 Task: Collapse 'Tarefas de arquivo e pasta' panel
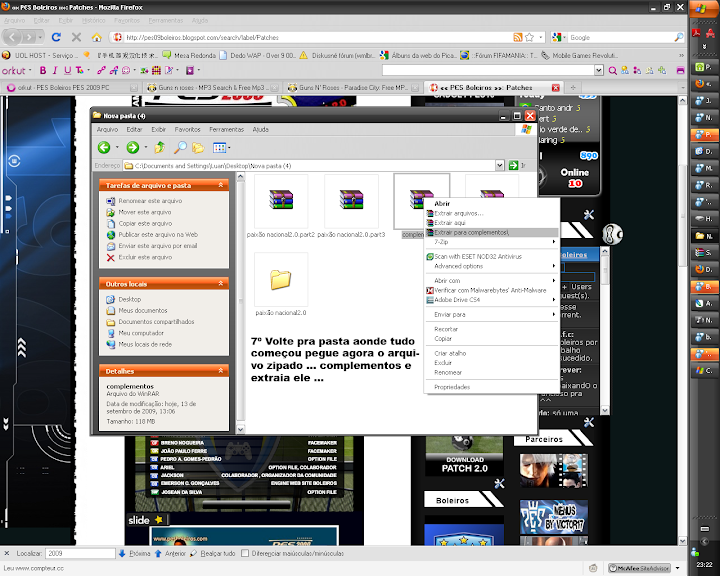coord(221,185)
